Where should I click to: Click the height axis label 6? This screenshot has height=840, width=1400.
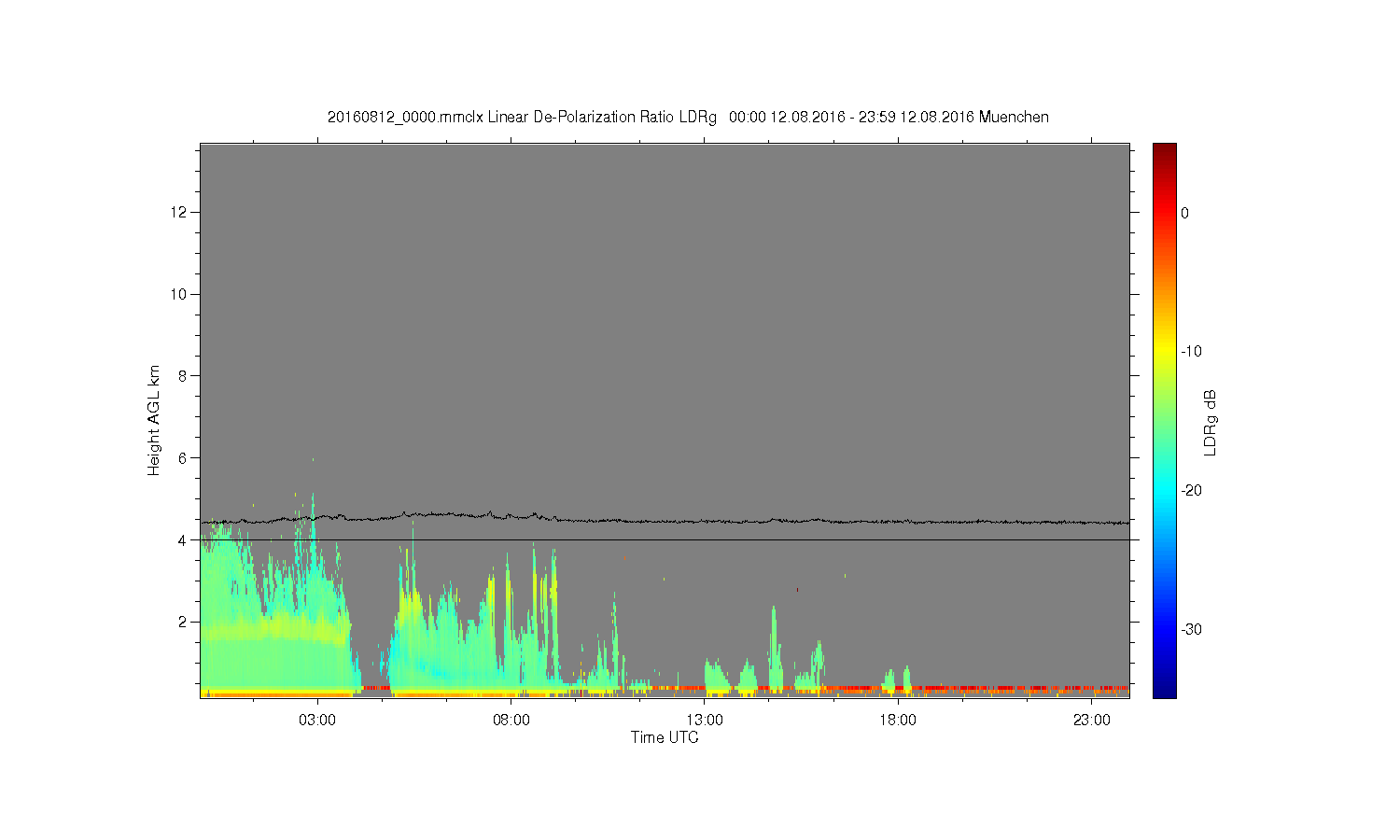(x=183, y=458)
